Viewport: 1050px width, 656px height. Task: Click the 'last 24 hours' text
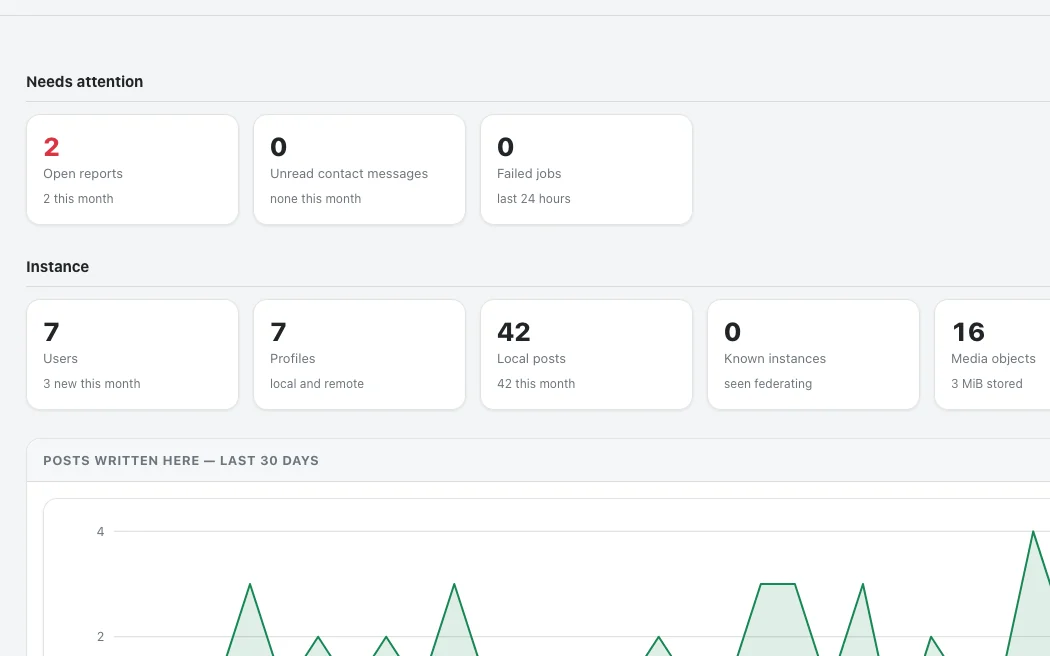(534, 199)
